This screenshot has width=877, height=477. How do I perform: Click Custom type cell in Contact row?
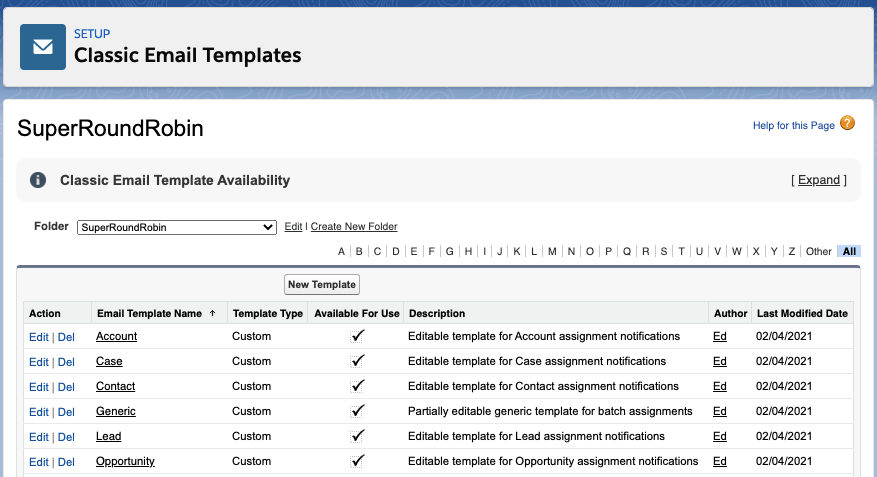coord(252,386)
